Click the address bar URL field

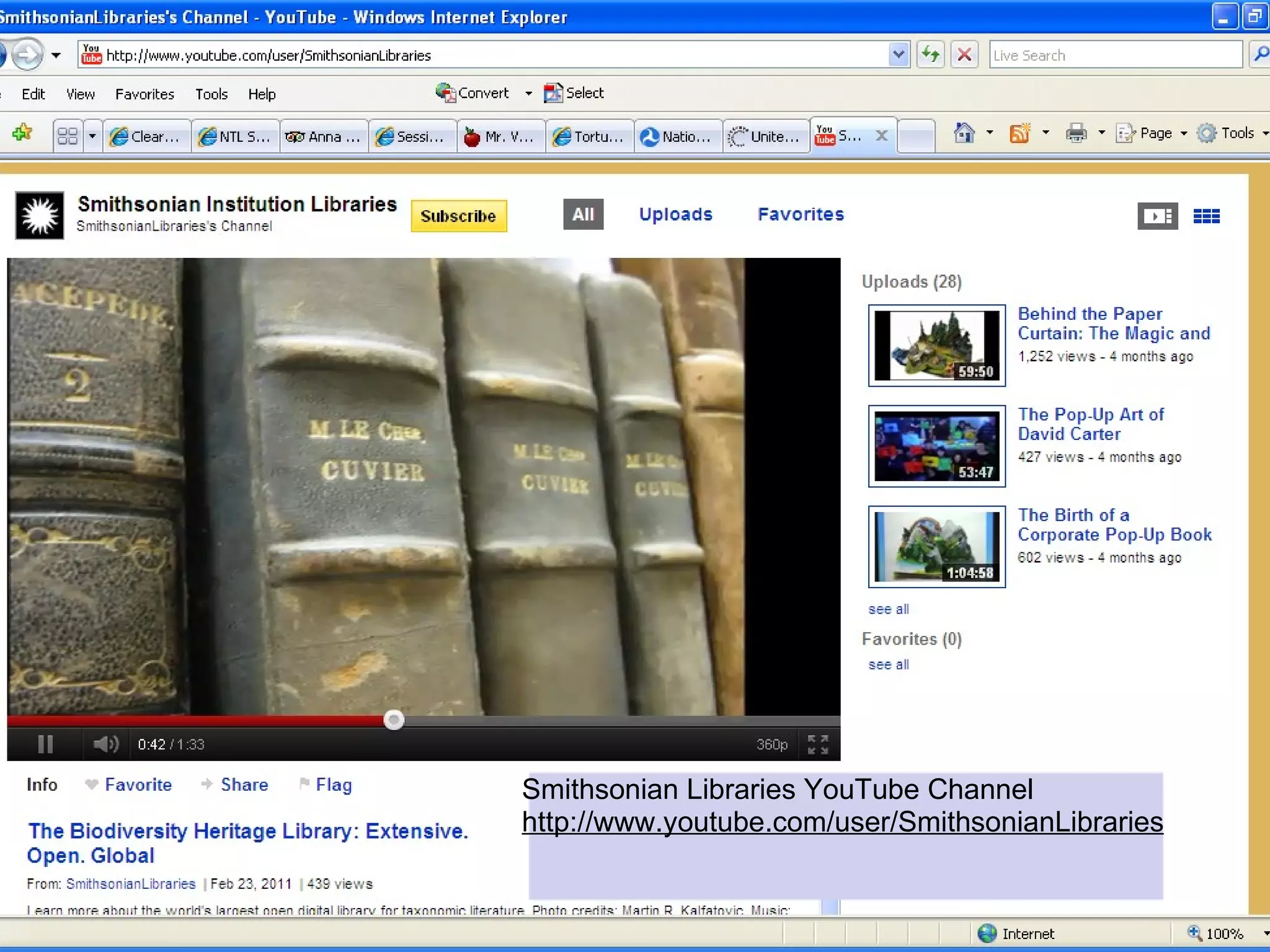coord(484,55)
